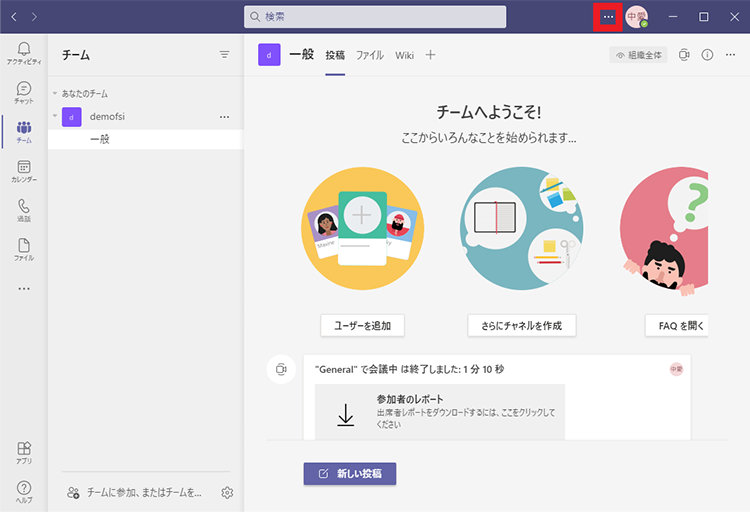Open channel more options ellipsis

(730, 55)
